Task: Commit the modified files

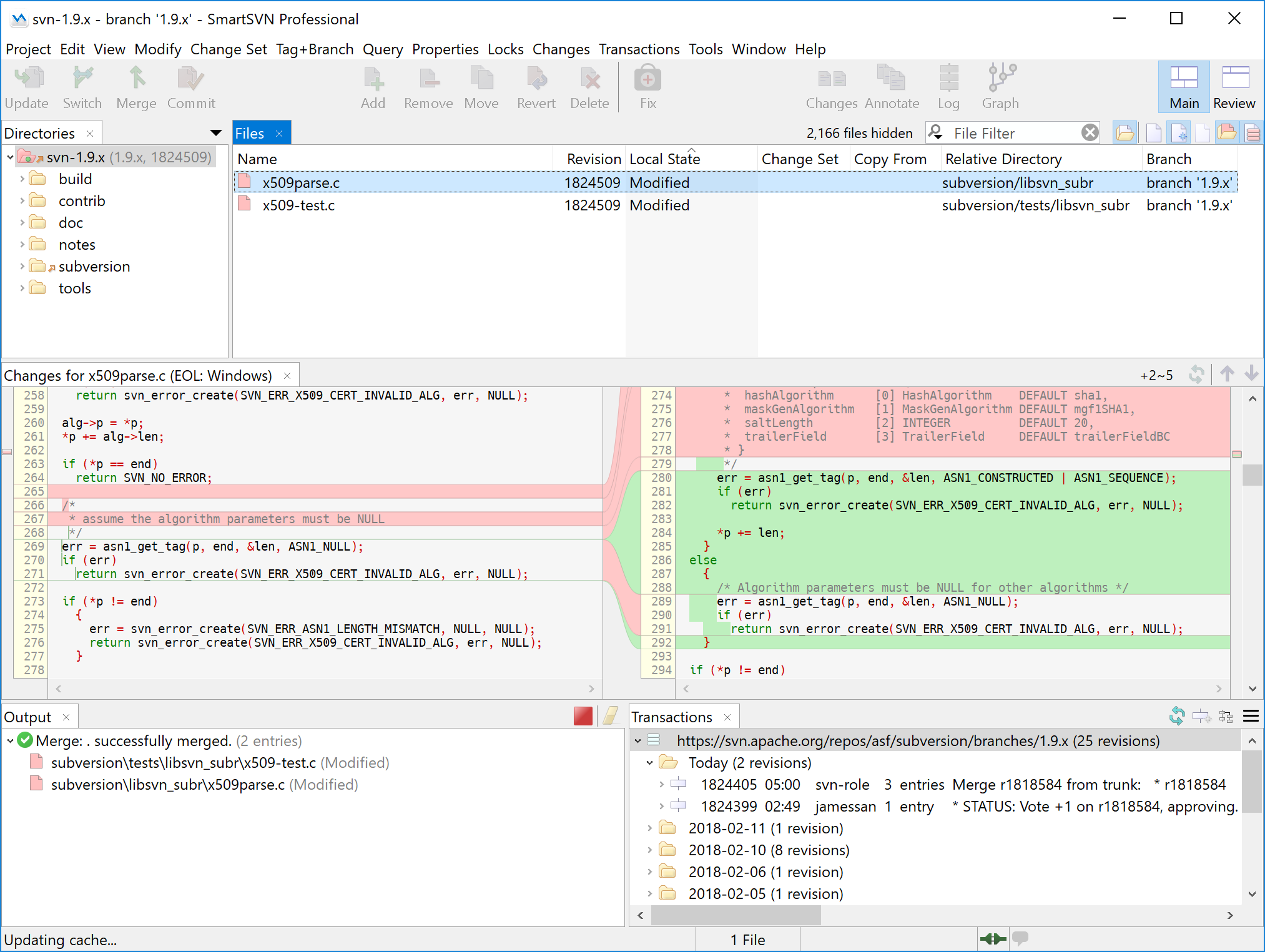Action: (x=190, y=87)
